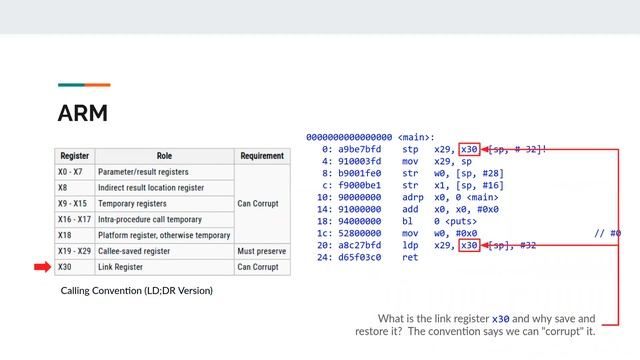The width and height of the screenshot is (640, 360).
Task: Click the "x29, sp" operands
Action: 453,162
